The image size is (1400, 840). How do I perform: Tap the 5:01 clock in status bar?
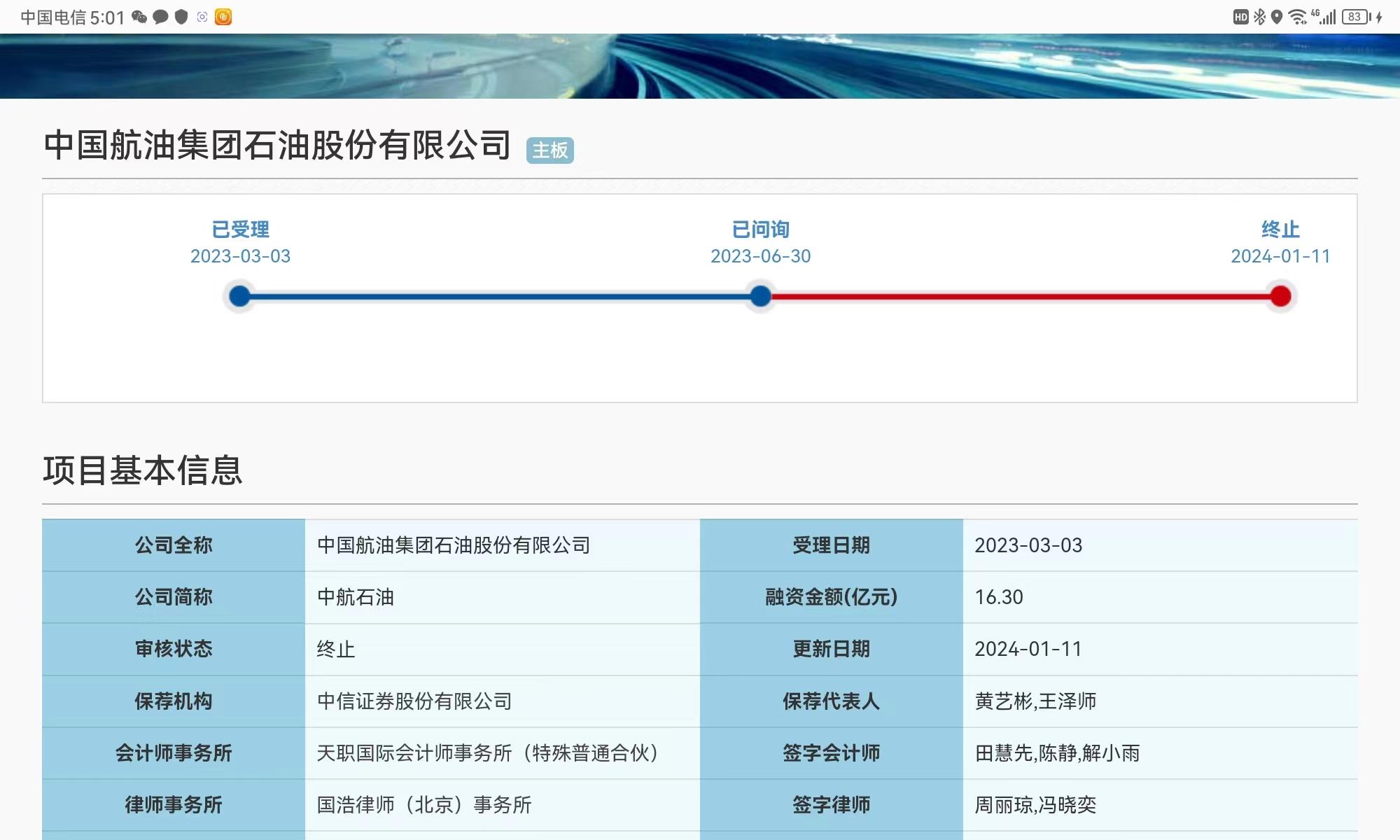pos(107,17)
